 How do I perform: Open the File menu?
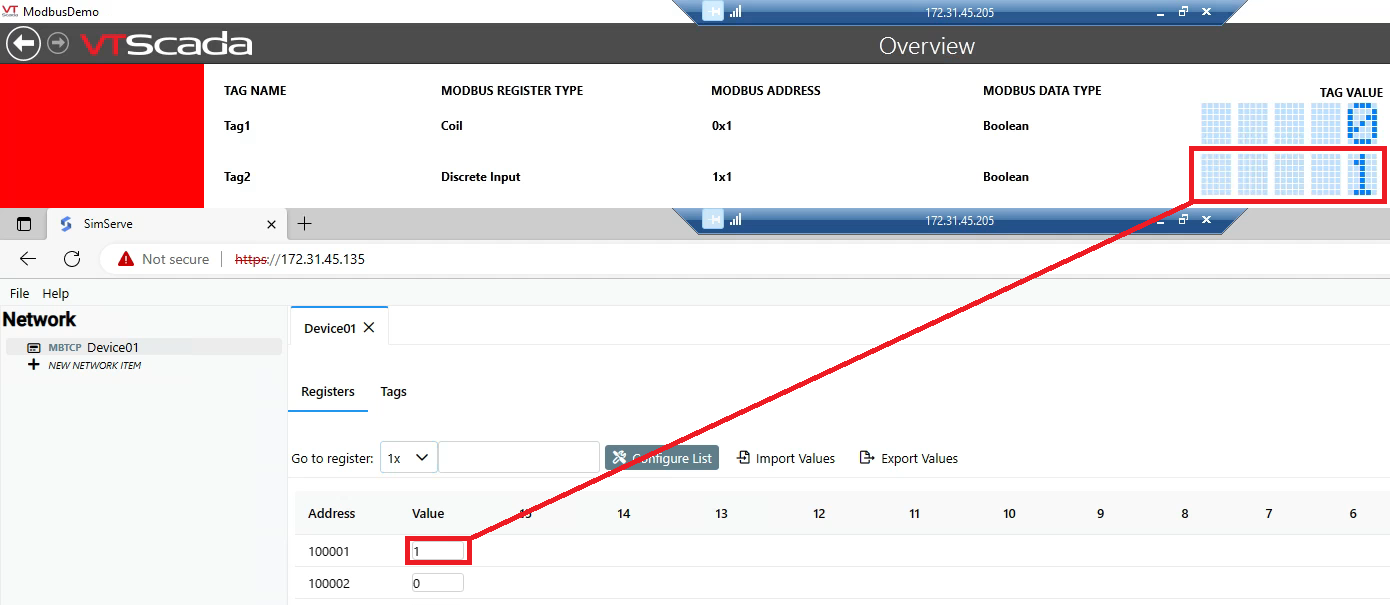tap(19, 293)
